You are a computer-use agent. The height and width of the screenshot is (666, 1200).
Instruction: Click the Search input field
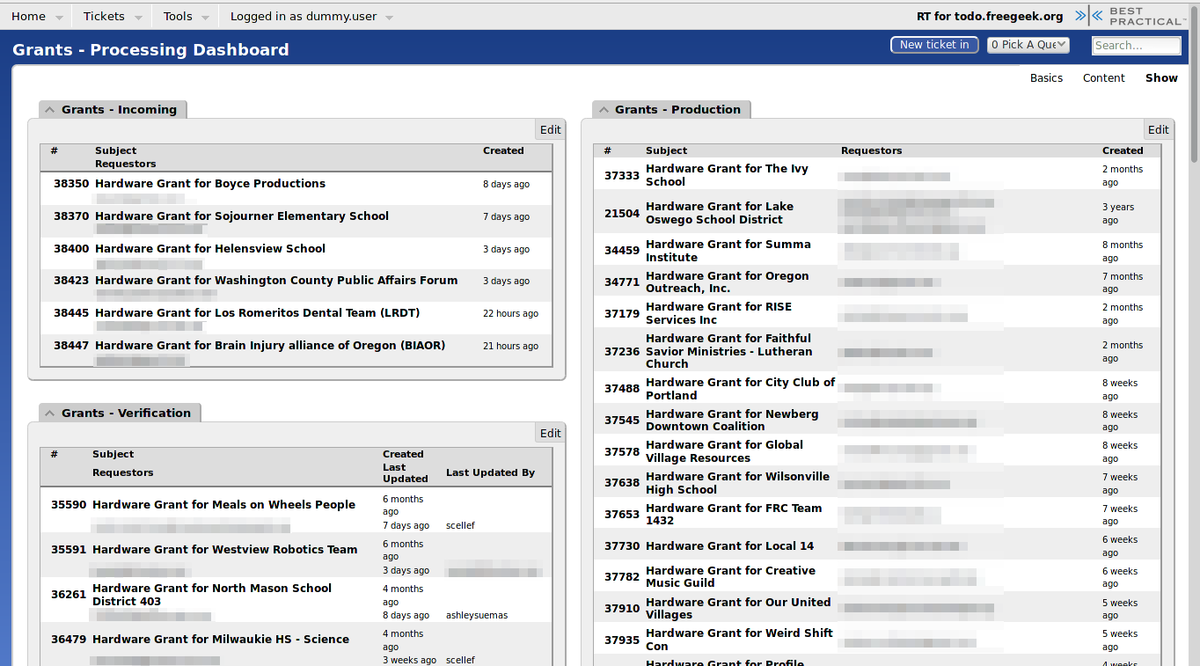tap(1136, 45)
